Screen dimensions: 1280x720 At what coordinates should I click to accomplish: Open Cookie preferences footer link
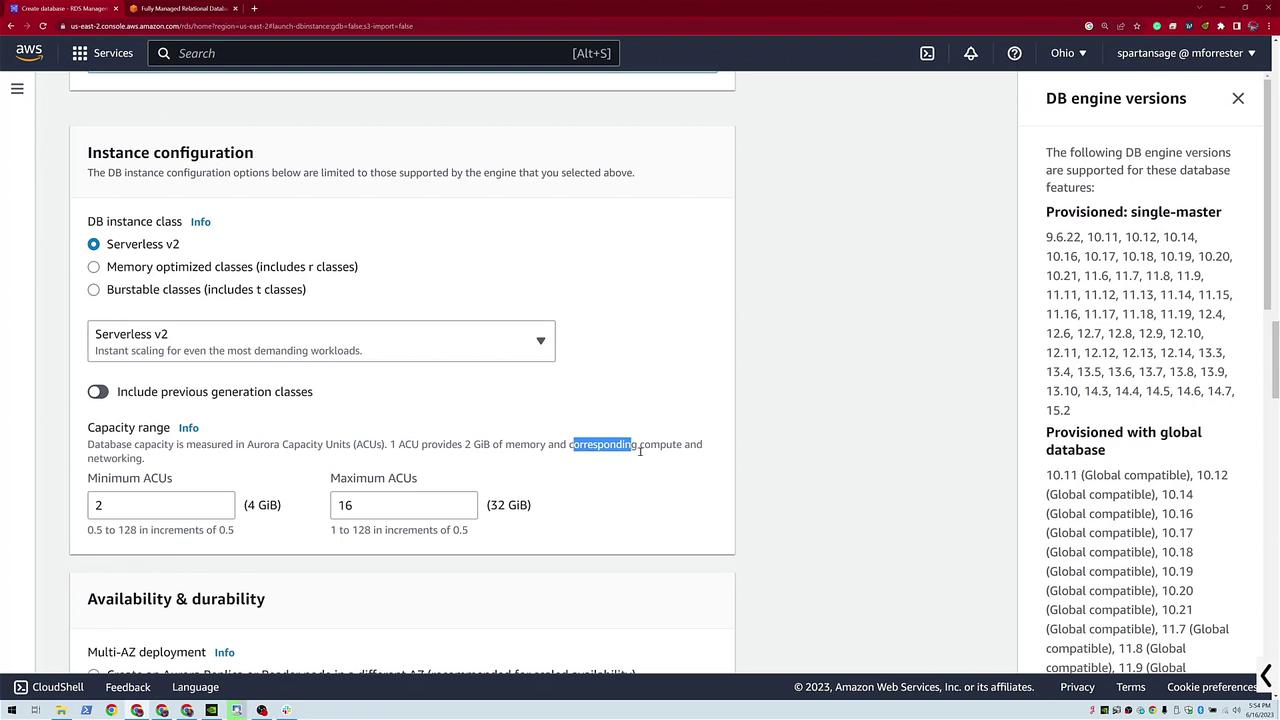(1212, 687)
